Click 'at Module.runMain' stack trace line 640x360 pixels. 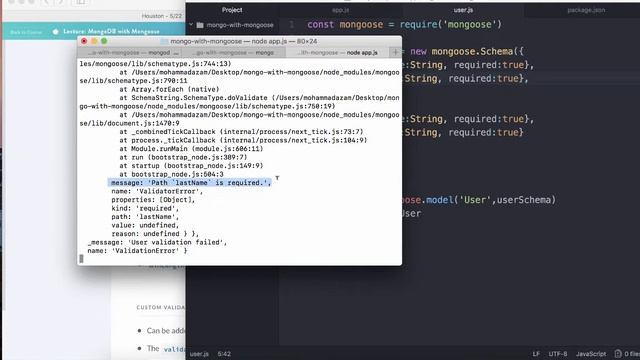(x=191, y=149)
